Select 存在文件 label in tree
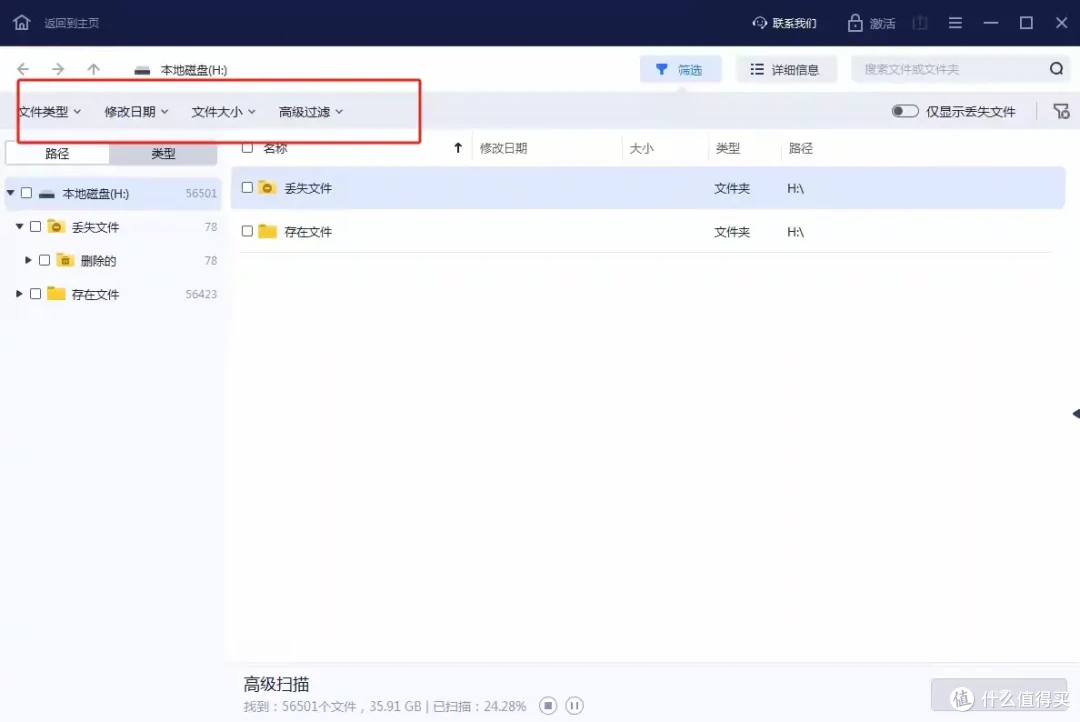The image size is (1080, 722). point(96,294)
